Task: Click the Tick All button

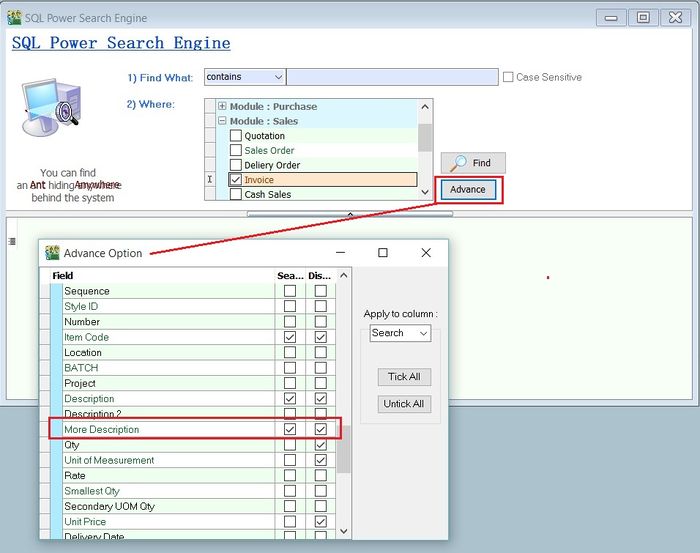Action: click(404, 377)
